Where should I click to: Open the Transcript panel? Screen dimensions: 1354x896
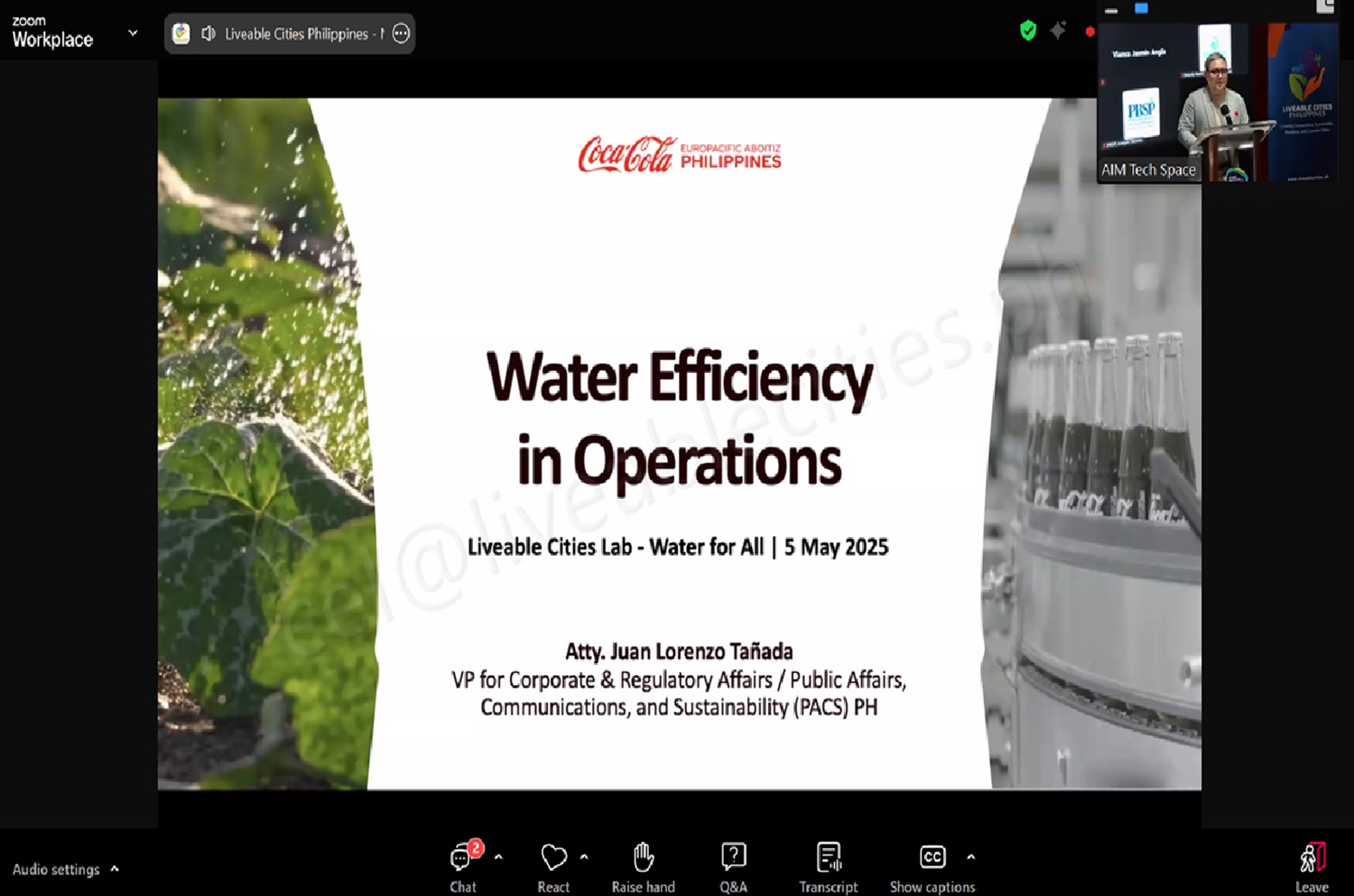tap(828, 867)
